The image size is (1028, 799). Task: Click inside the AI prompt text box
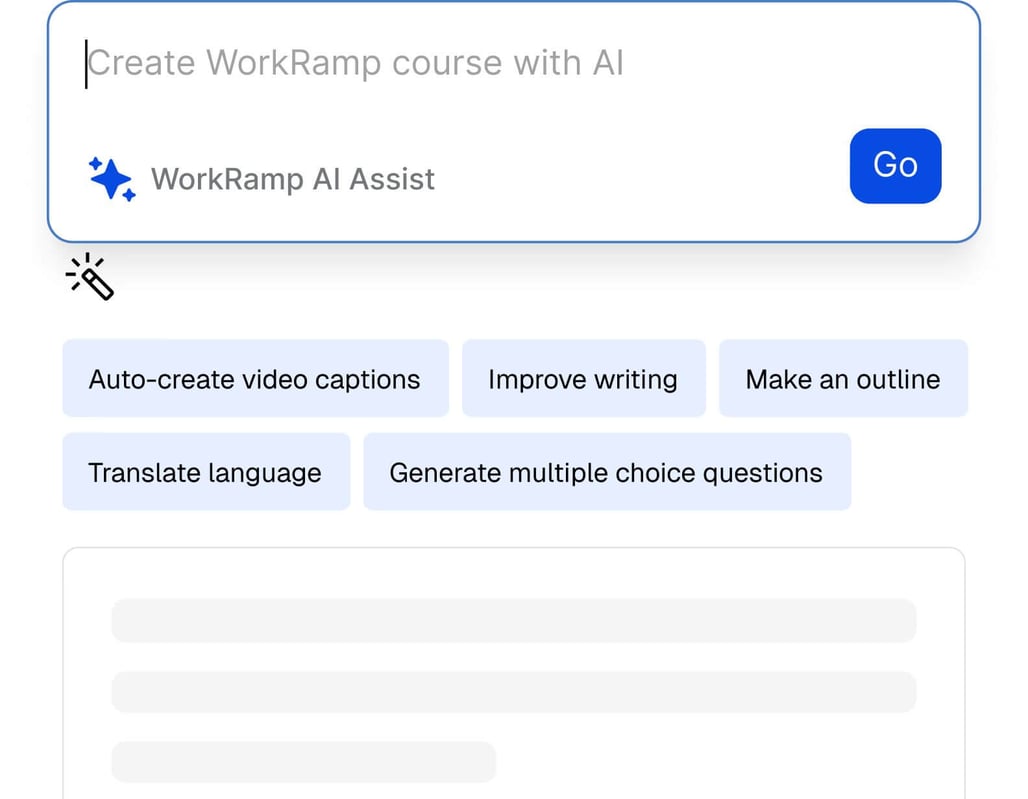(400, 62)
